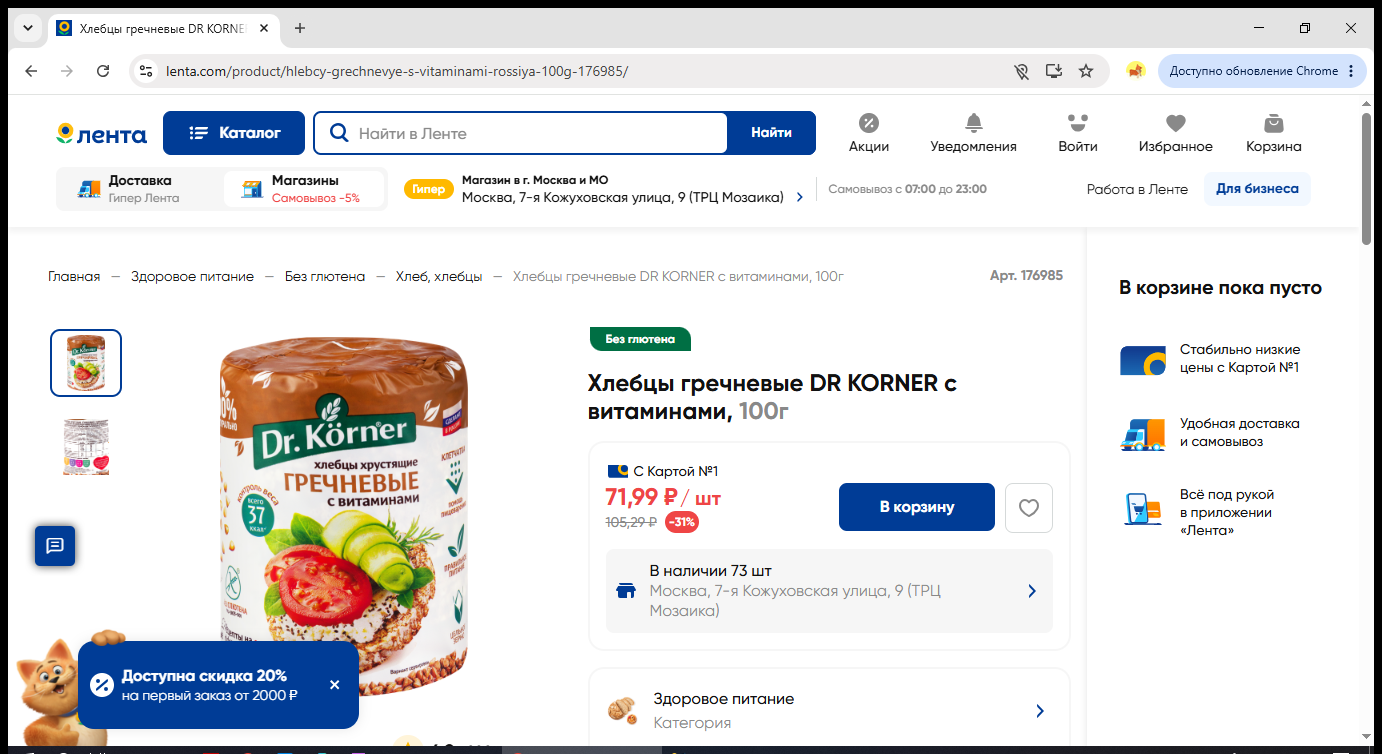Click the Для бизнеса button

(1257, 189)
